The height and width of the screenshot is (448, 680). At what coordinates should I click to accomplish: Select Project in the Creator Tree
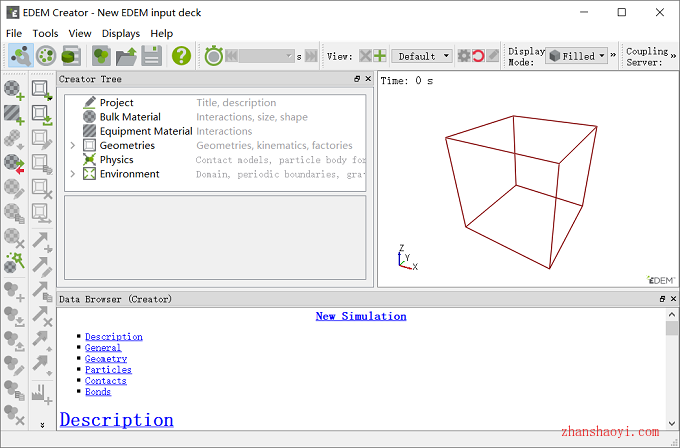click(116, 103)
